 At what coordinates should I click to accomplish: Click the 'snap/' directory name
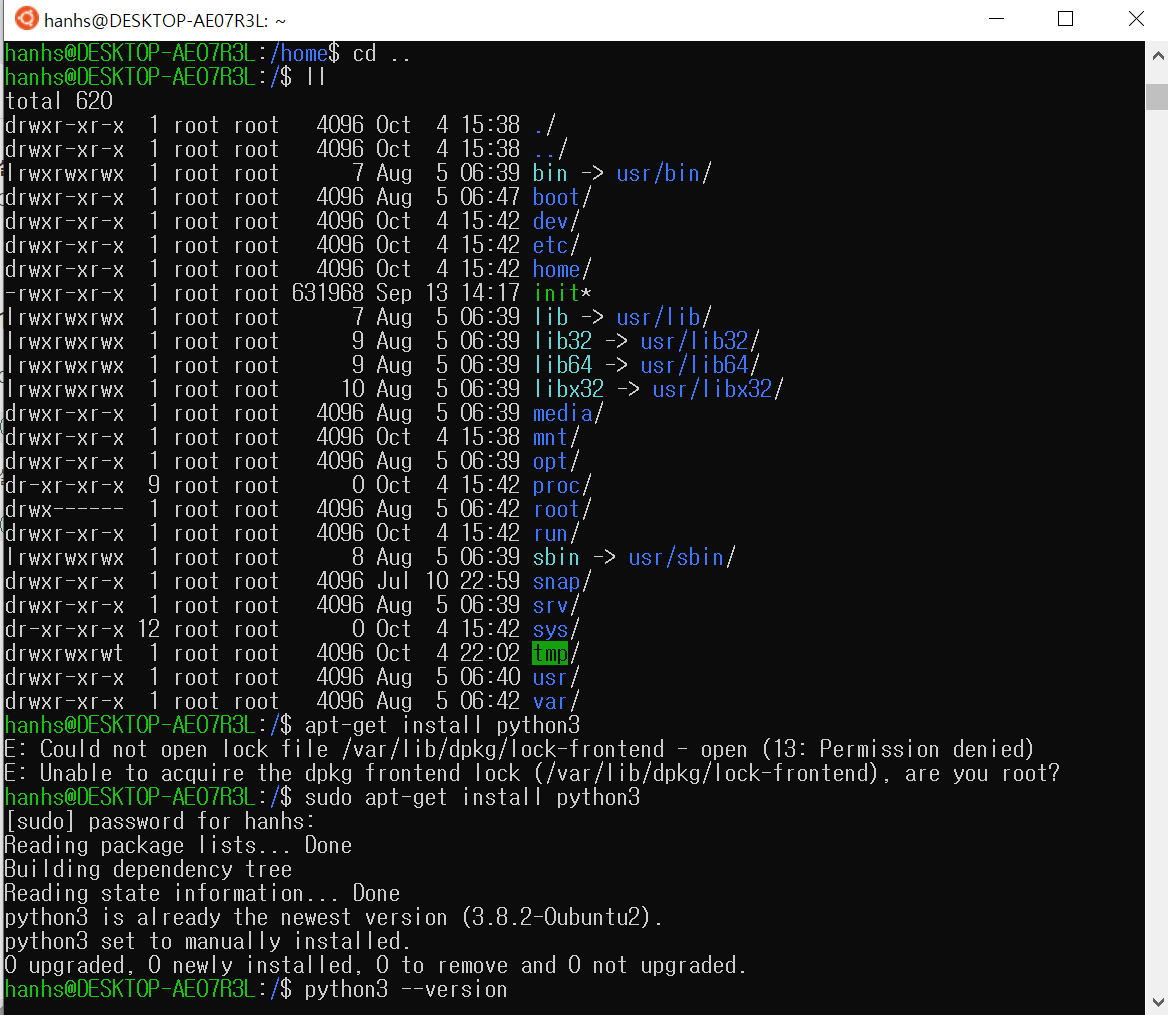tap(562, 581)
